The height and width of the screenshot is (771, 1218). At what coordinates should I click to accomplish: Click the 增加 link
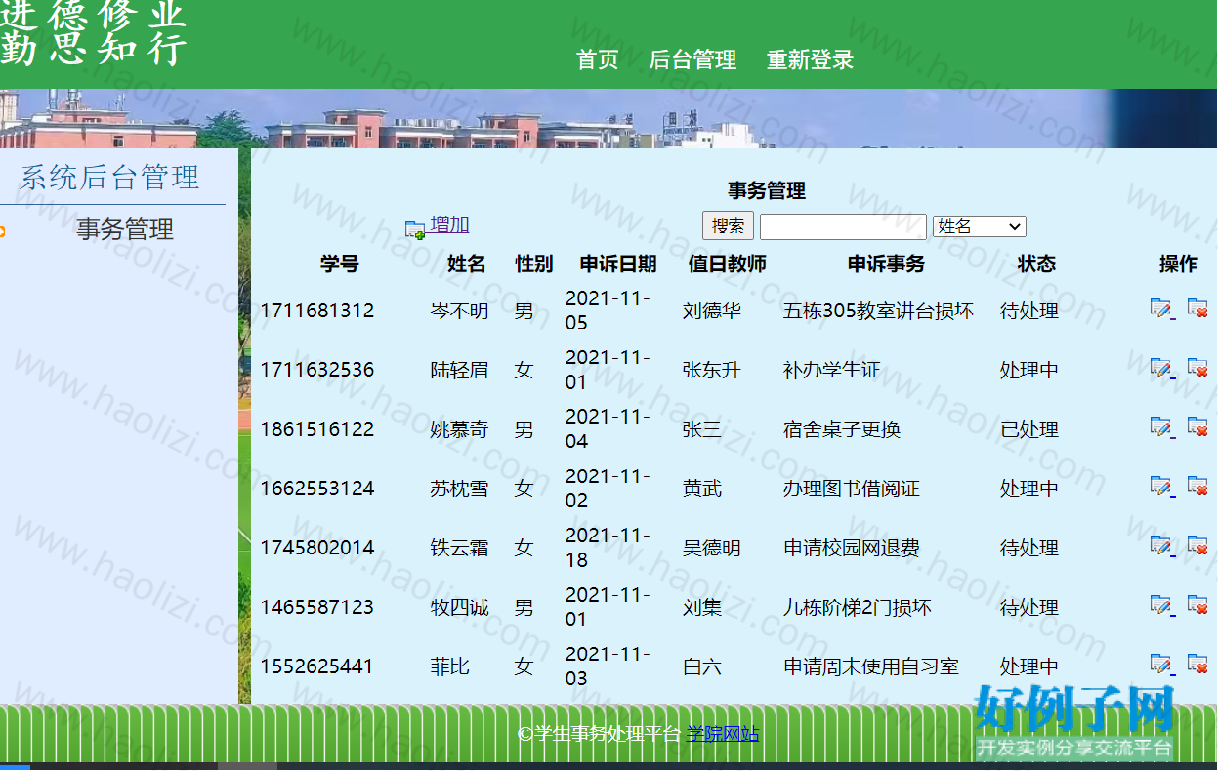[x=450, y=226]
